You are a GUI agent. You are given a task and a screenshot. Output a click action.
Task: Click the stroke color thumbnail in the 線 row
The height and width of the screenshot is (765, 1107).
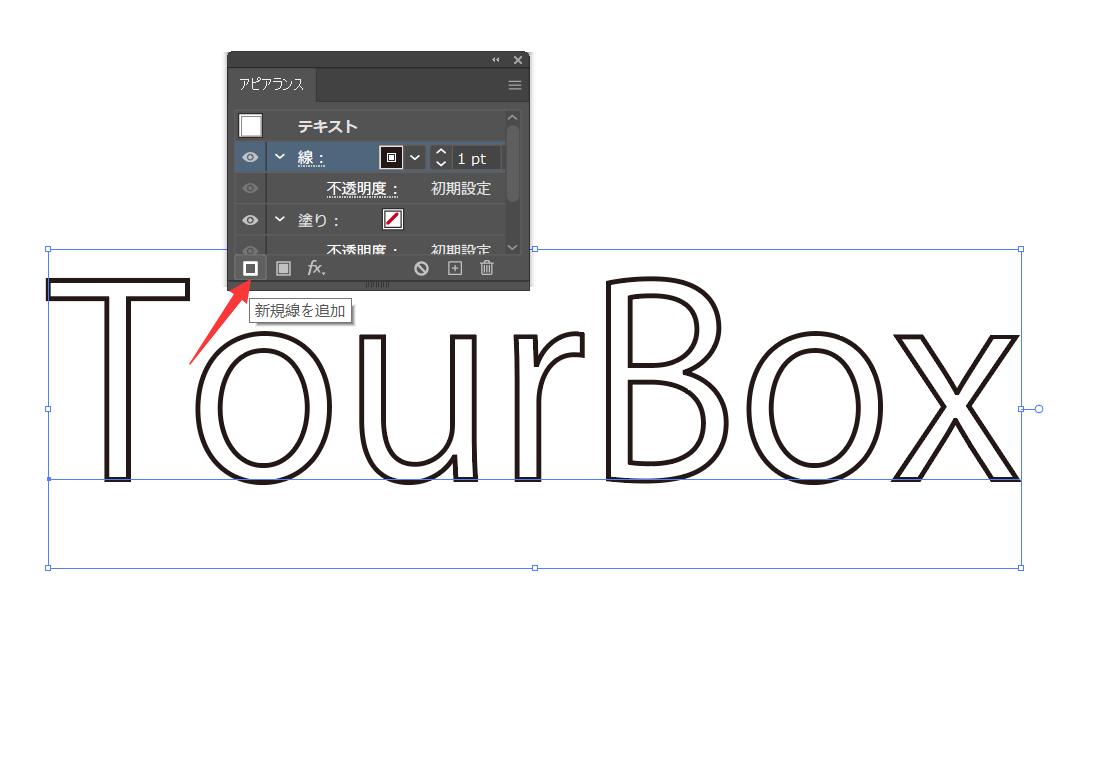click(x=391, y=158)
